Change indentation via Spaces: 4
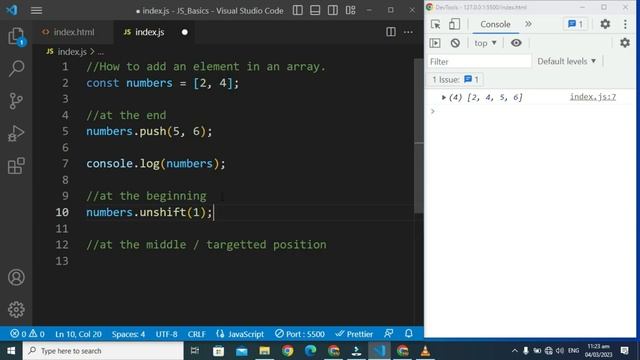640x360 pixels. pyautogui.click(x=128, y=334)
